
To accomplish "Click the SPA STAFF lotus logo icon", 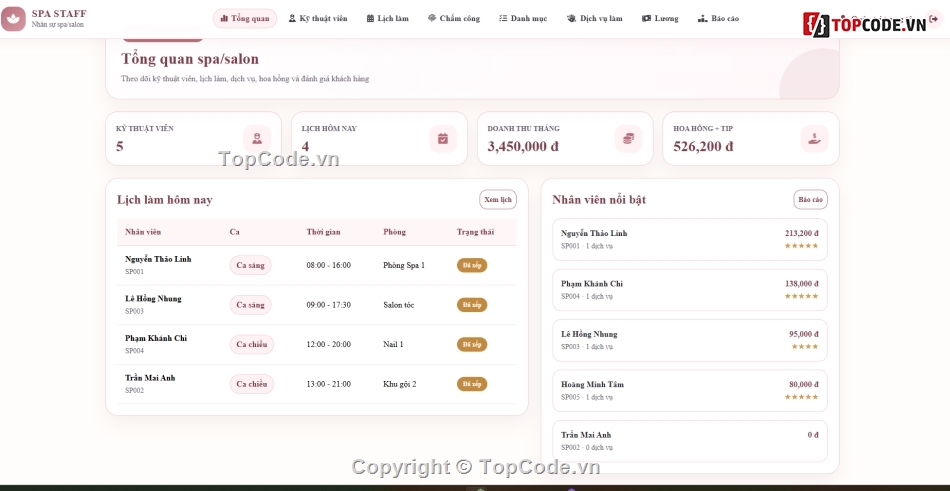I will click(x=13, y=19).
